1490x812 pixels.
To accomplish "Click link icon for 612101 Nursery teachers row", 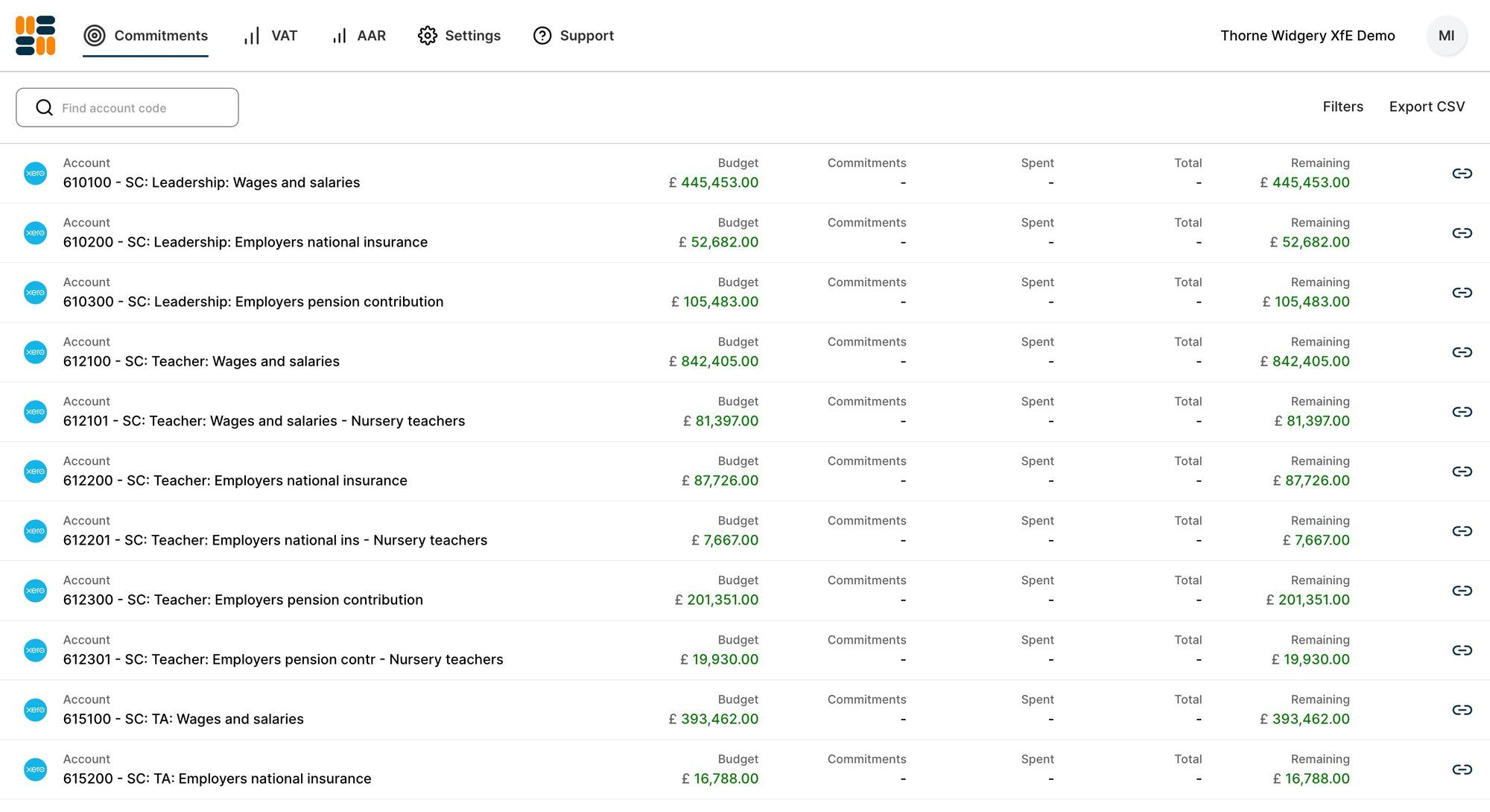I will coord(1462,412).
